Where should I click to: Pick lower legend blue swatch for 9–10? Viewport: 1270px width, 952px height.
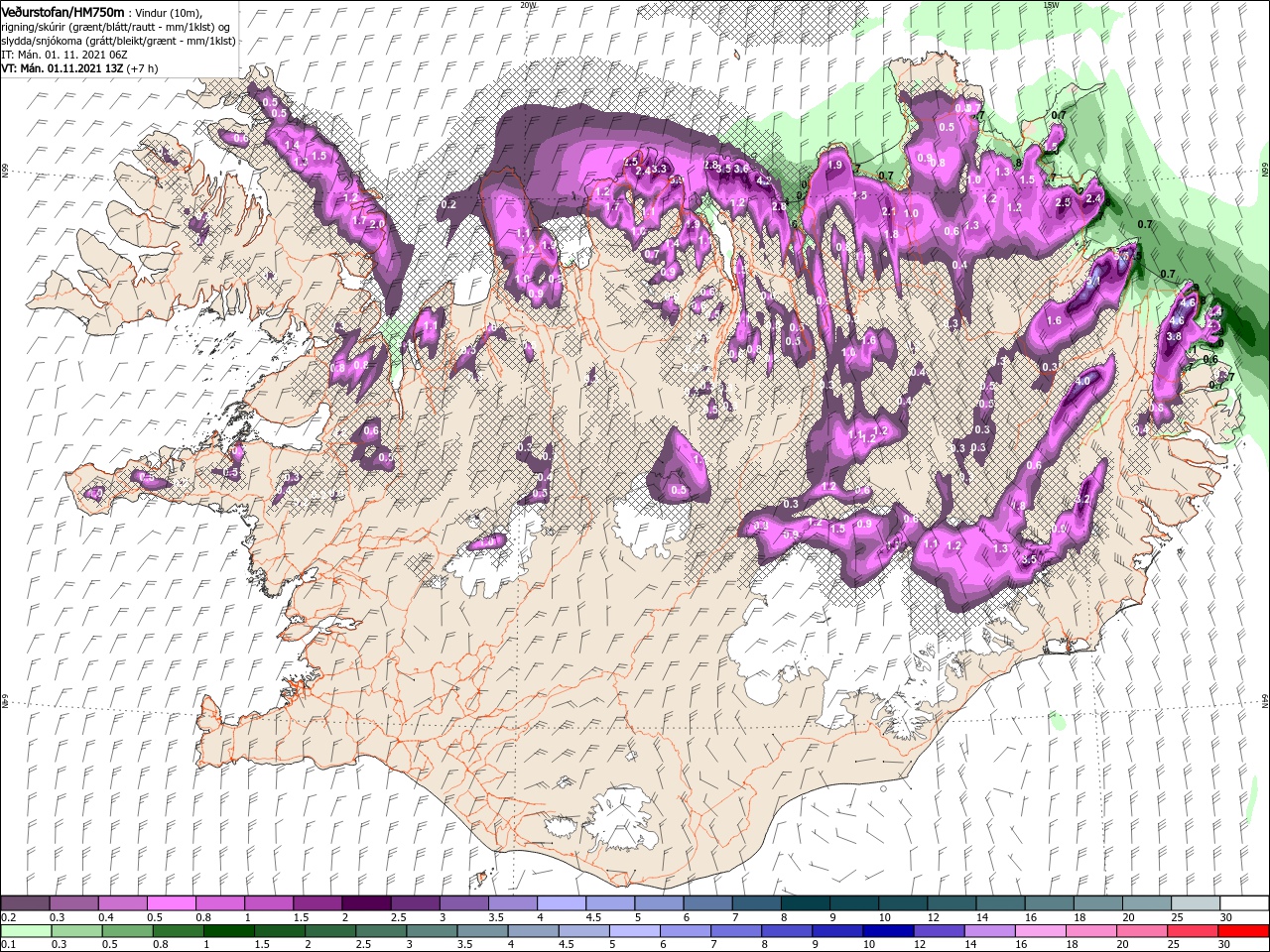[837, 931]
